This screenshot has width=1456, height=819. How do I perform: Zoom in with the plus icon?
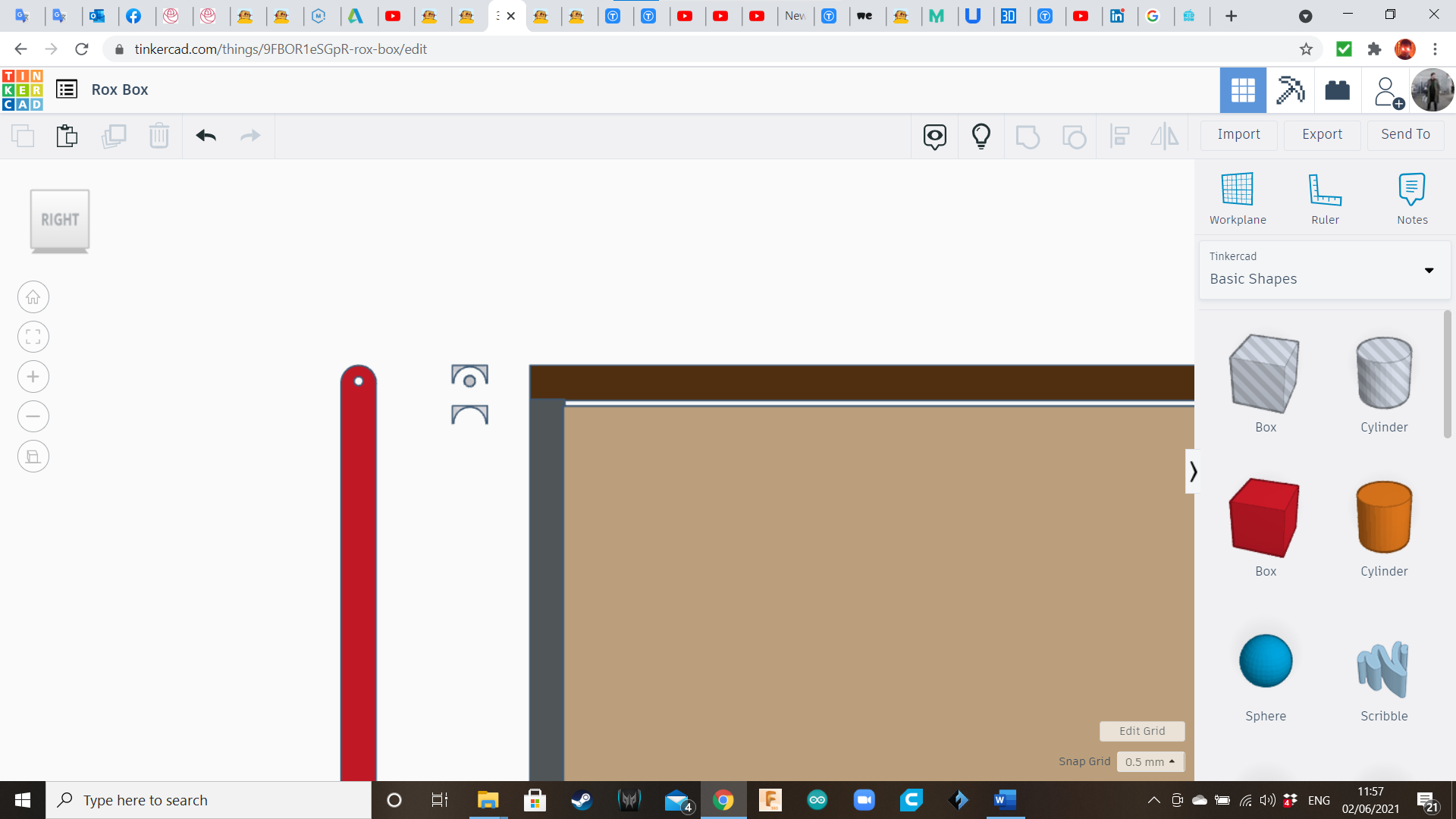pyautogui.click(x=33, y=377)
